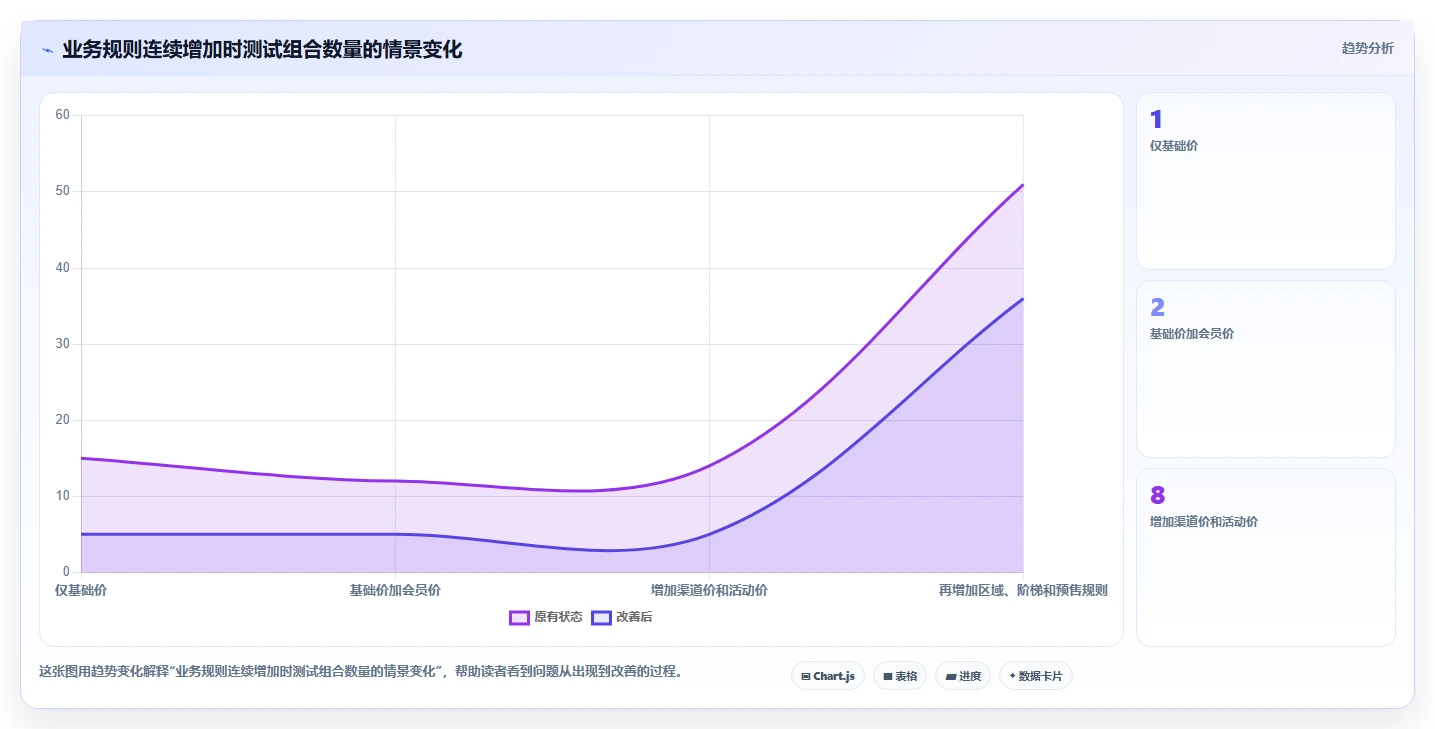Viewport: 1435px width, 729px height.
Task: Click the x-axis label 增加渠道价和活动价
Action: point(709,590)
